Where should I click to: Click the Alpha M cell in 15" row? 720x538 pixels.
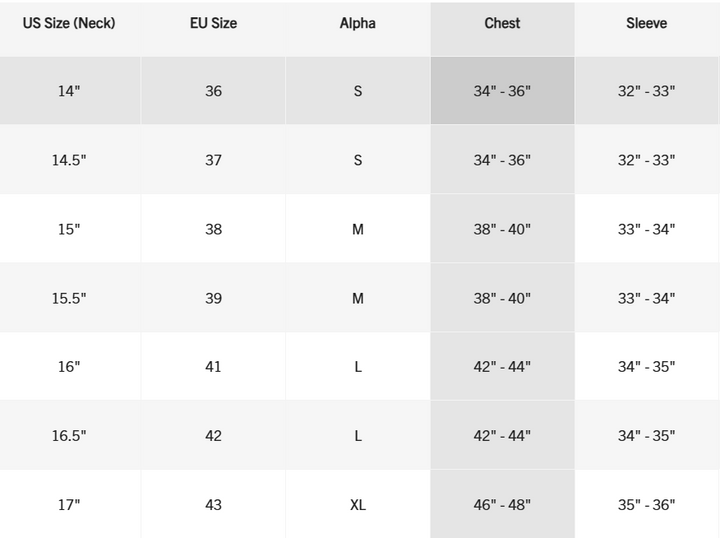[x=357, y=229]
